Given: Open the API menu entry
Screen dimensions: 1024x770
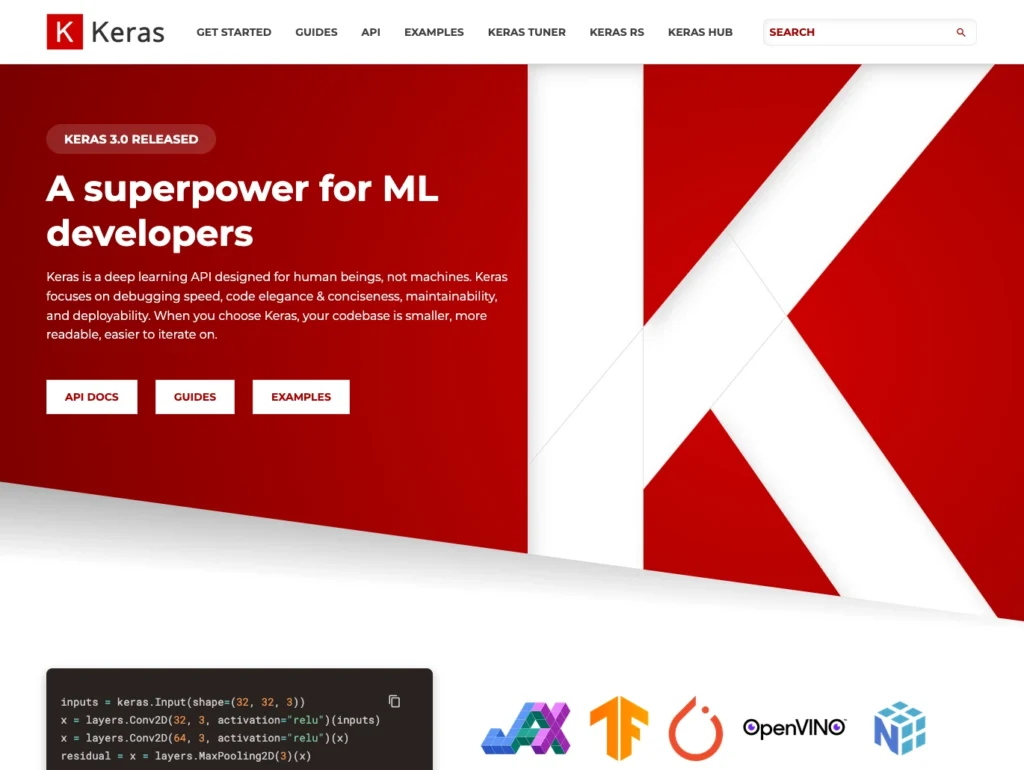Looking at the screenshot, I should click(x=370, y=32).
